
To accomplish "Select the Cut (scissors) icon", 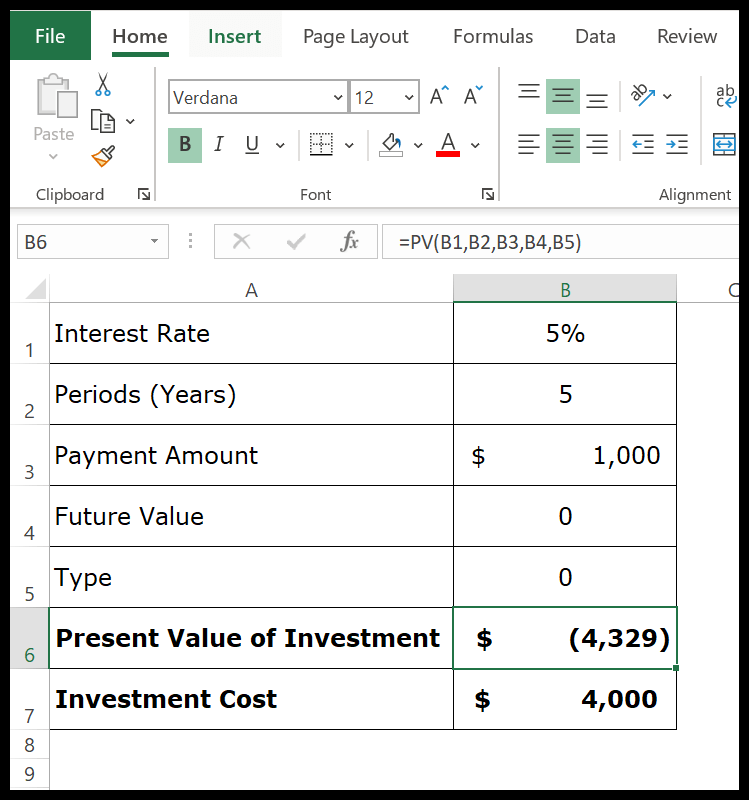I will click(x=101, y=84).
